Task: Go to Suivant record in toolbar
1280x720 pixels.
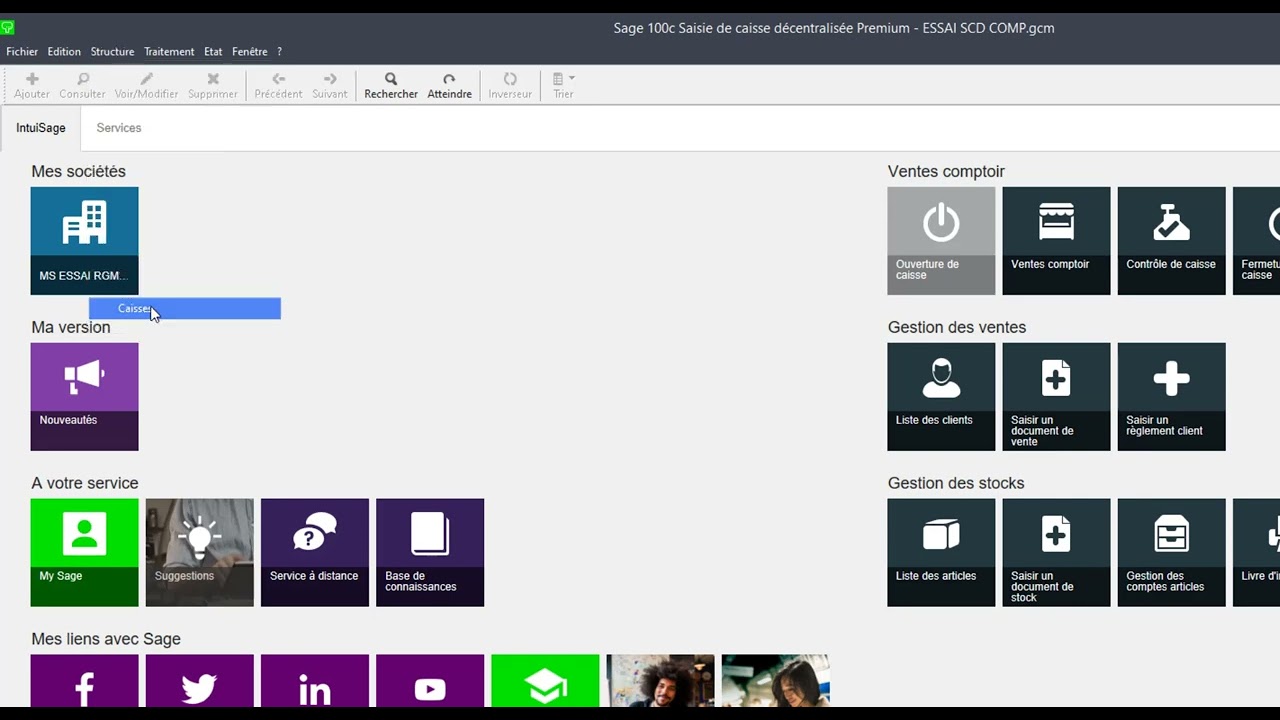Action: (x=329, y=86)
